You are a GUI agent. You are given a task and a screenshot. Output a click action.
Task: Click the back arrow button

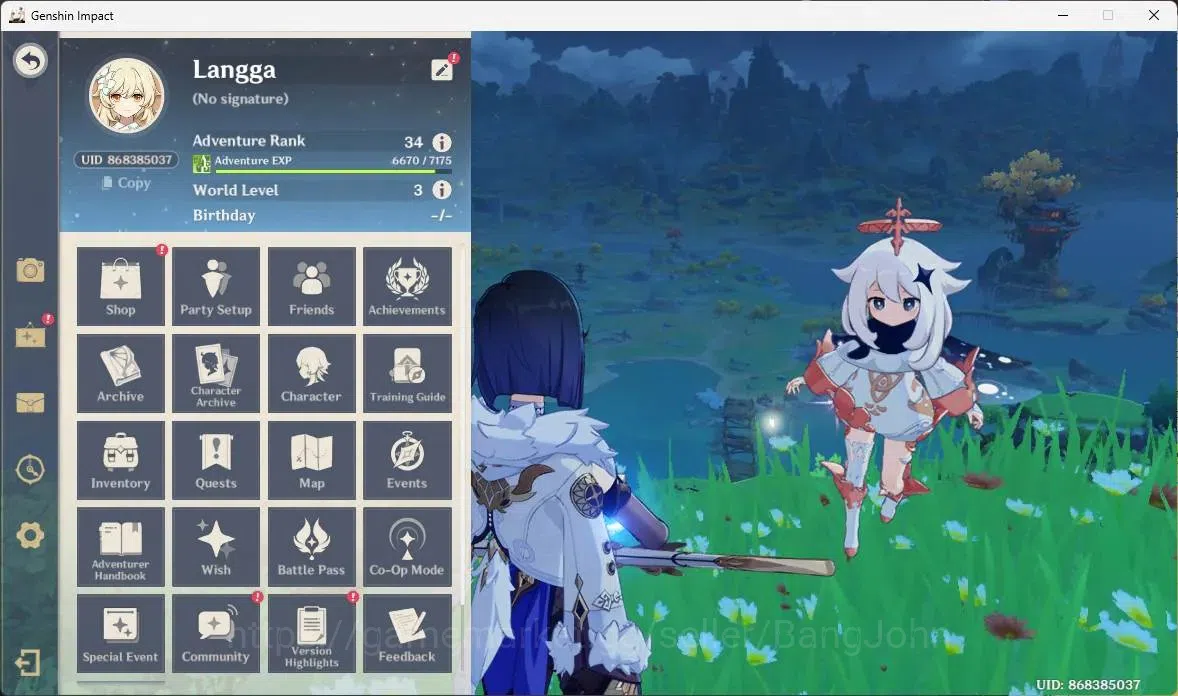30,60
